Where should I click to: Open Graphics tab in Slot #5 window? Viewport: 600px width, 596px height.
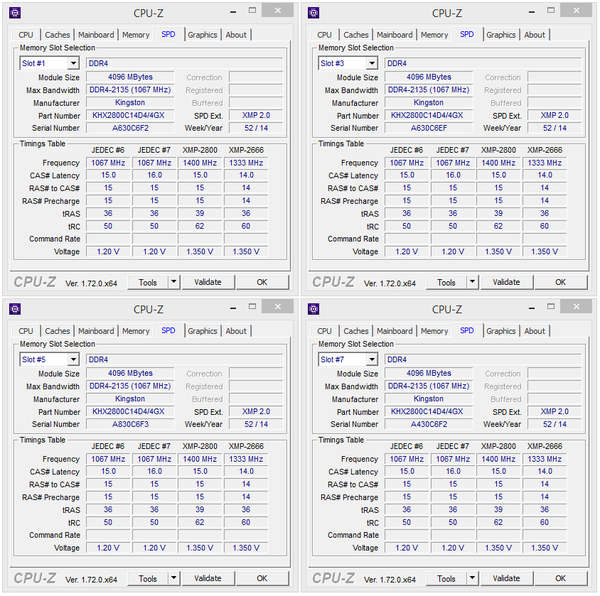tap(202, 331)
